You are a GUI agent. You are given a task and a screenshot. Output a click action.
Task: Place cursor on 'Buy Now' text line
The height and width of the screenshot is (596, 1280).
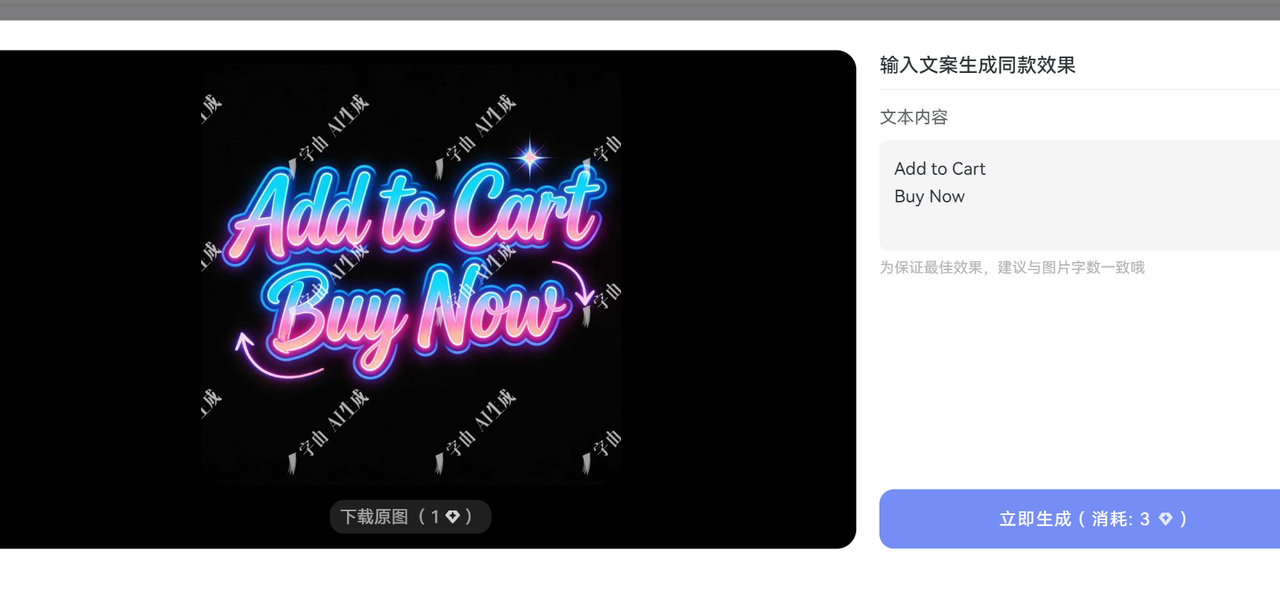click(x=929, y=197)
